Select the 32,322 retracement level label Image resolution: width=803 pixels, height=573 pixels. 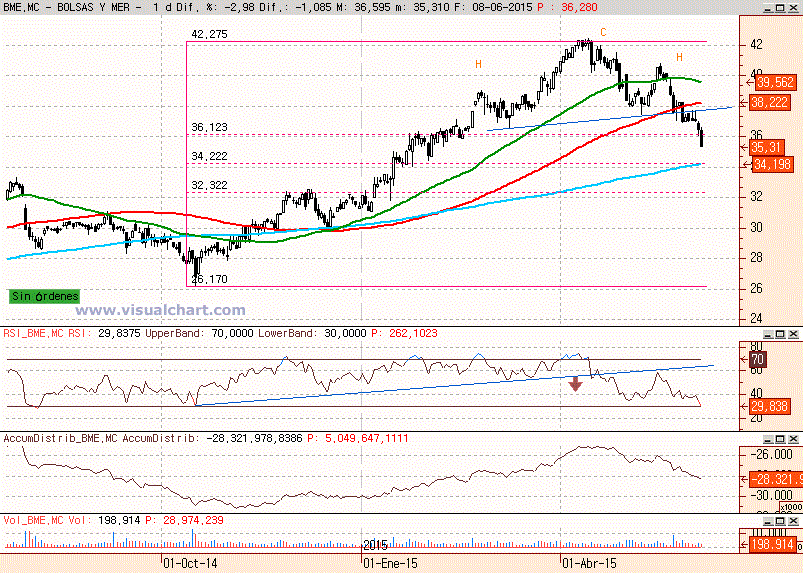209,185
